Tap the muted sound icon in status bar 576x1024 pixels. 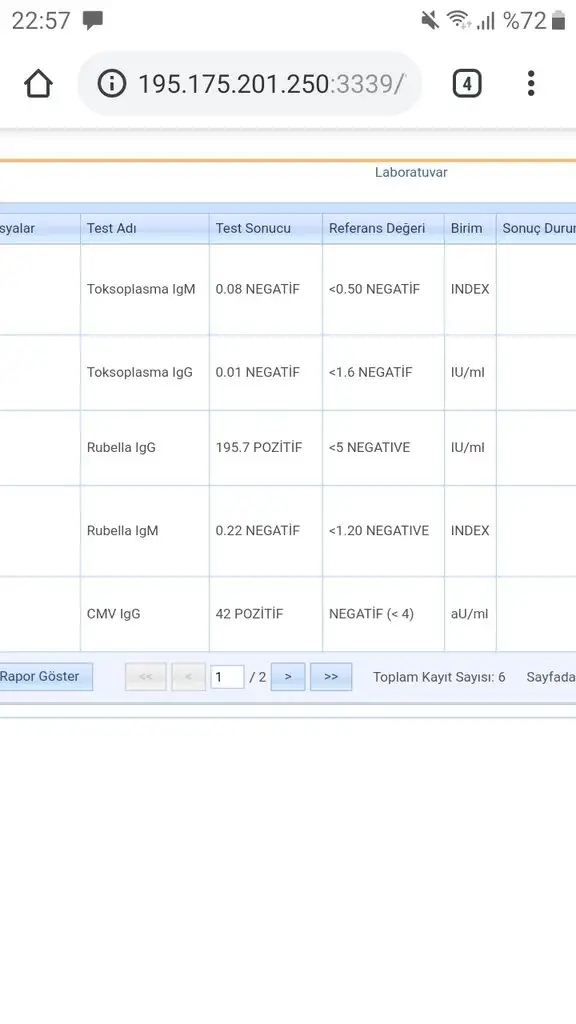(430, 20)
